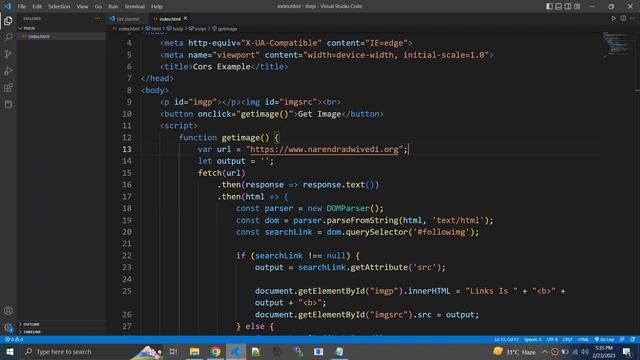The image size is (640, 360).
Task: Open Google Chrome from the taskbar
Action: (215, 351)
